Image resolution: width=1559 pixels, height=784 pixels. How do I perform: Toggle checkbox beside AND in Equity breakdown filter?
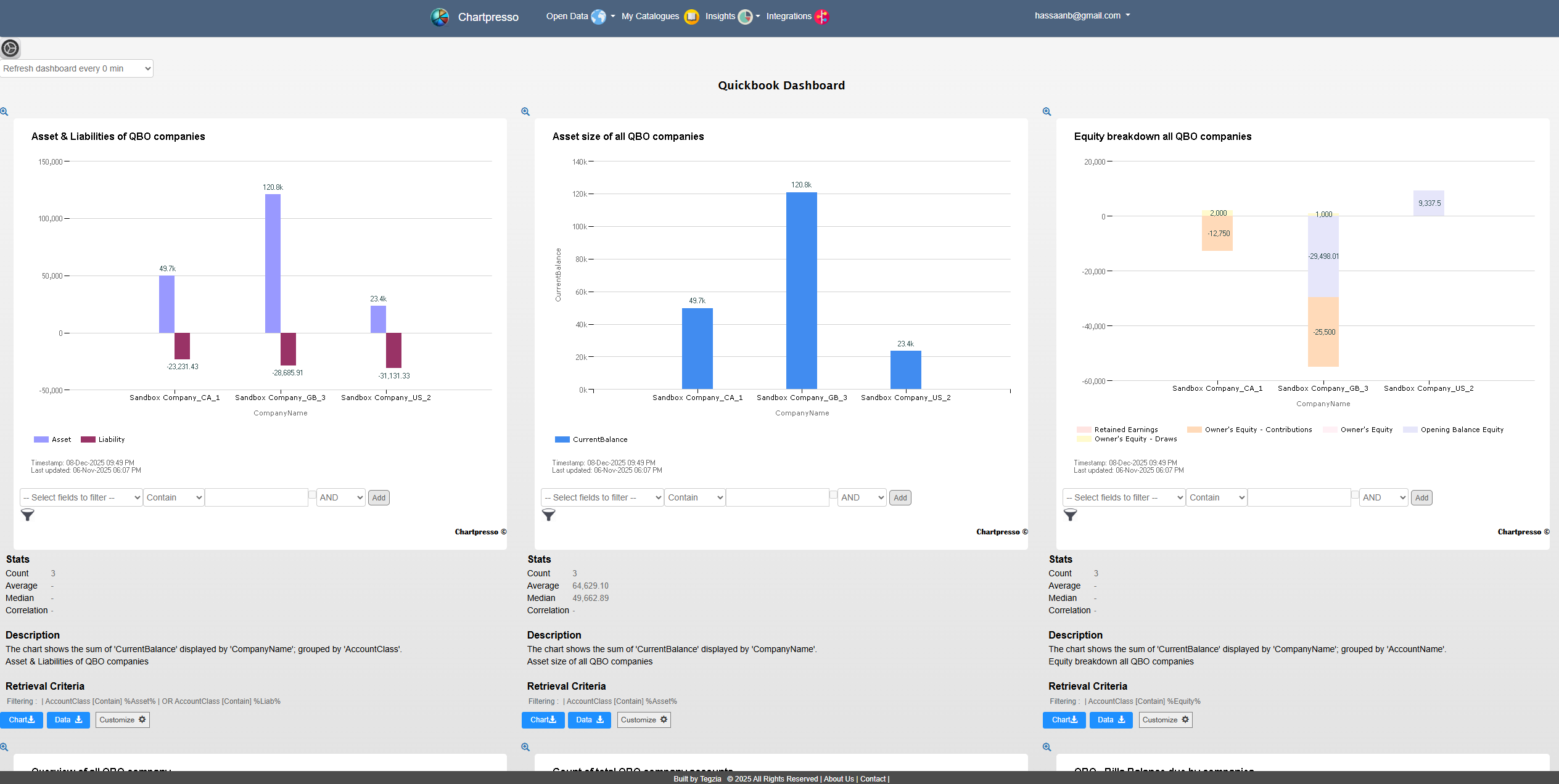point(1355,494)
